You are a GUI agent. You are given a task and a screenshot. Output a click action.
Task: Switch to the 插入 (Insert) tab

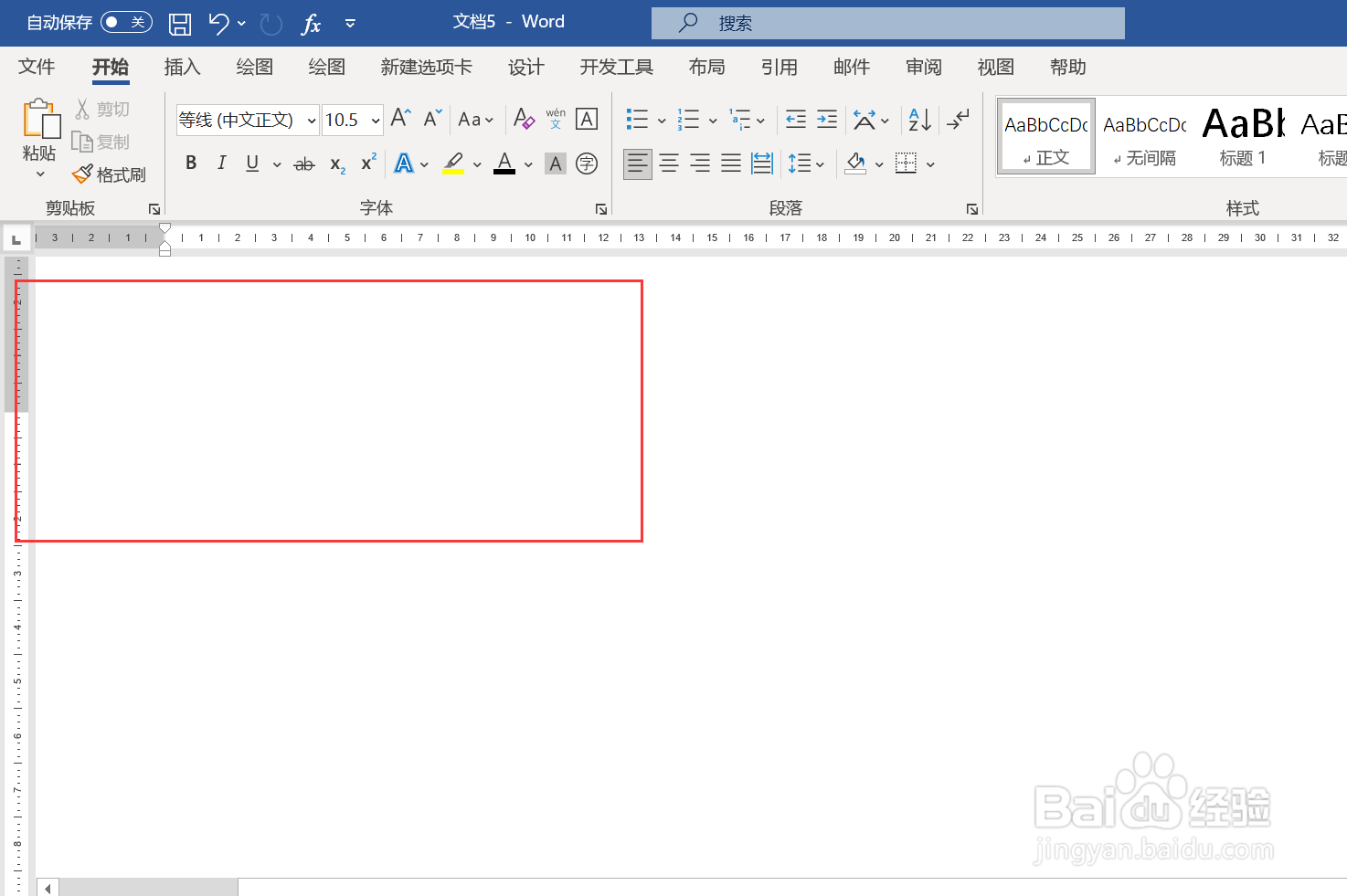(x=182, y=67)
